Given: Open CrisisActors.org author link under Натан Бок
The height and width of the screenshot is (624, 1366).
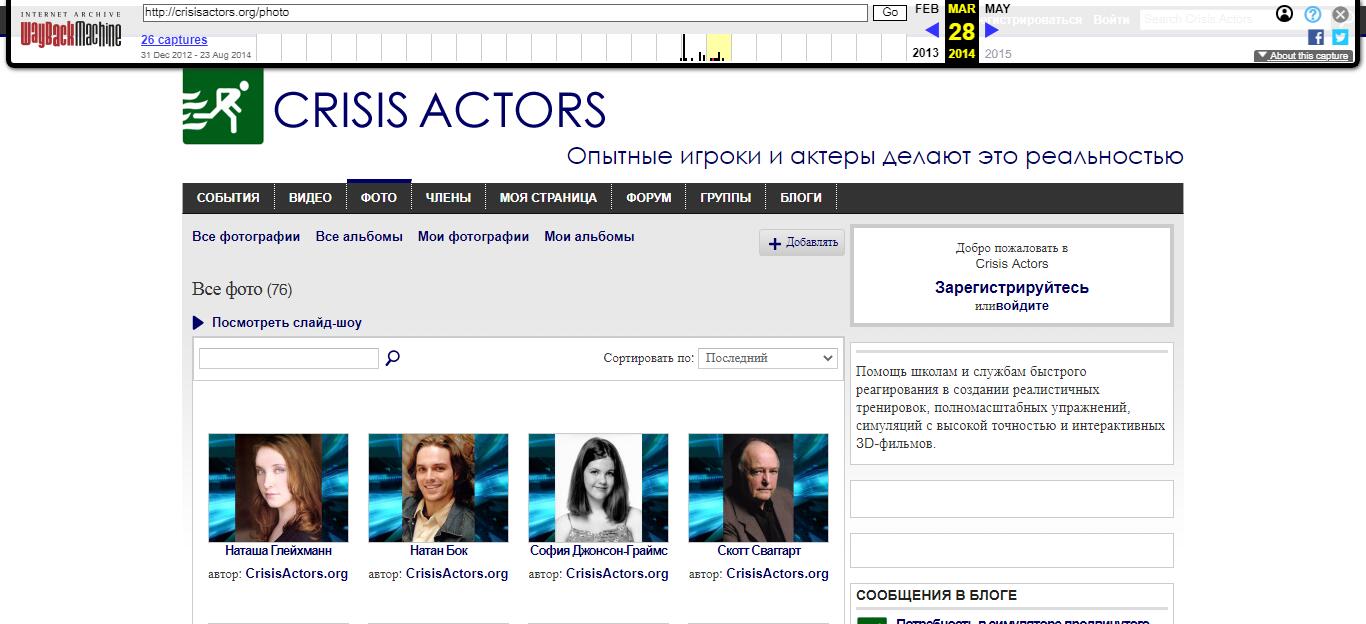Looking at the screenshot, I should [457, 574].
